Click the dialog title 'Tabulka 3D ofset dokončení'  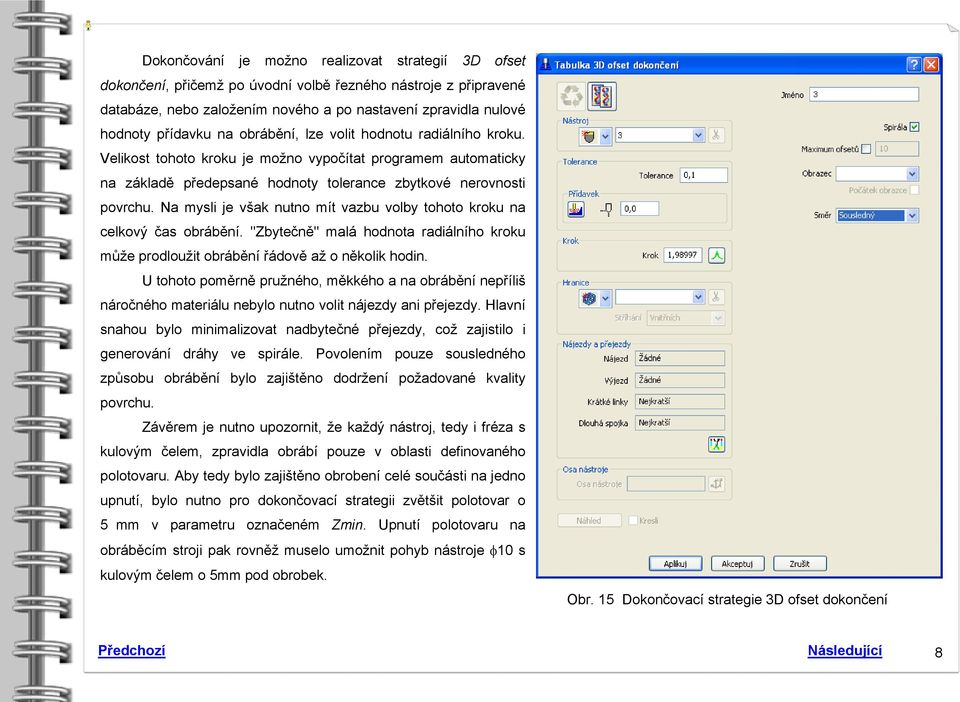coord(617,65)
